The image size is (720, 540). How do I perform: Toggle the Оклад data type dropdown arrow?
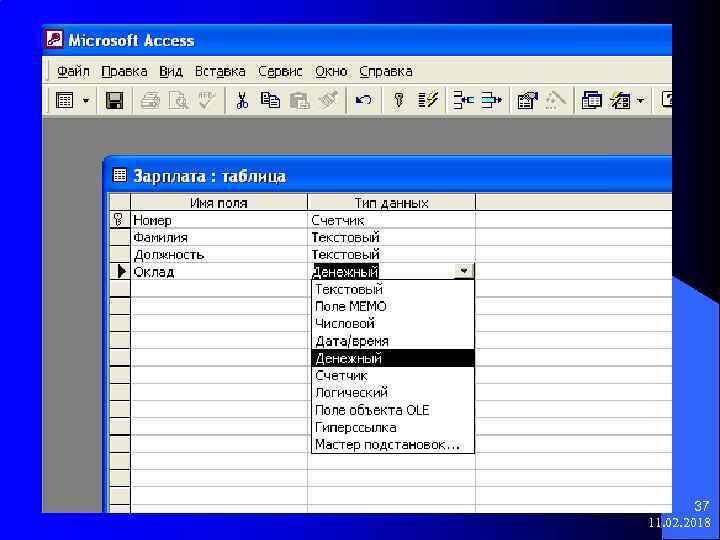tap(464, 271)
